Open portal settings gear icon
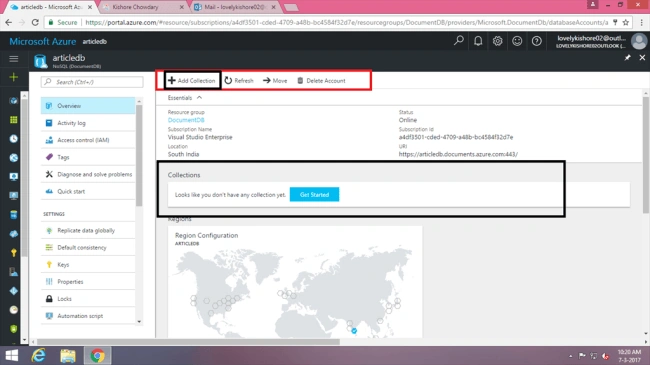 click(497, 41)
